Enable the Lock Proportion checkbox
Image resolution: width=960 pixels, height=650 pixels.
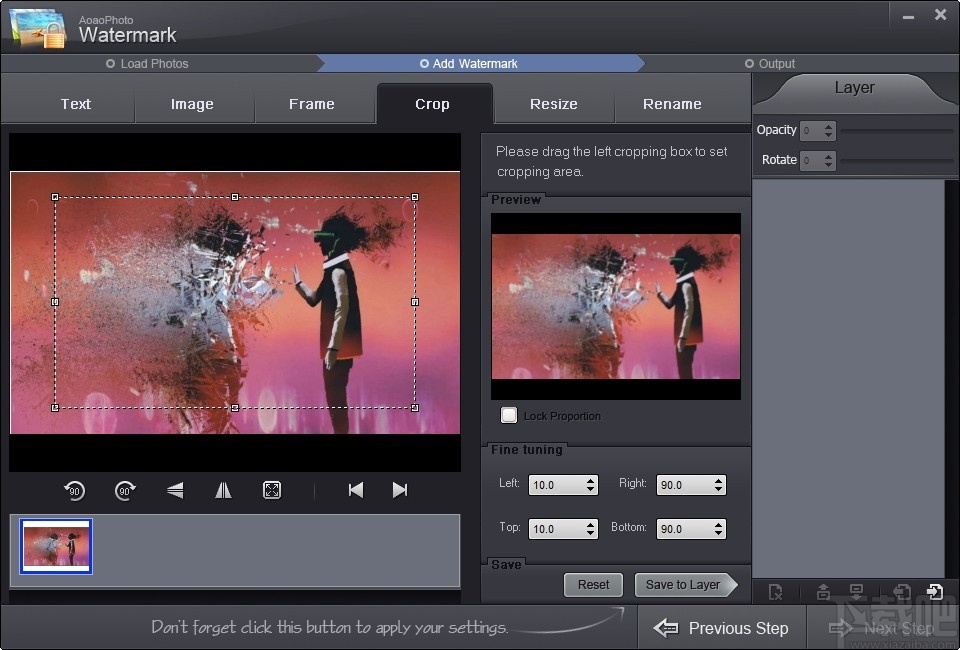pos(509,415)
